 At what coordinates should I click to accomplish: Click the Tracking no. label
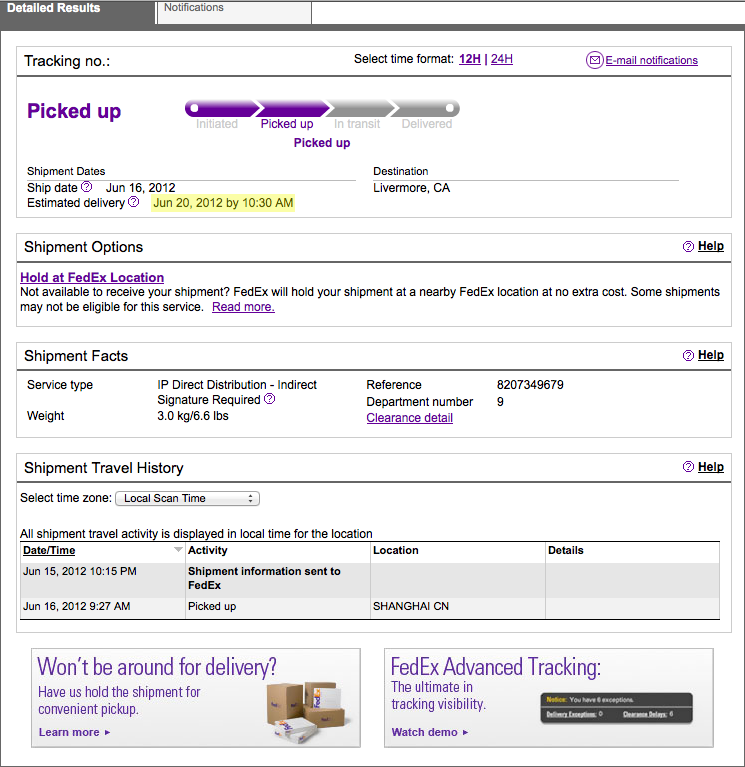[x=67, y=61]
